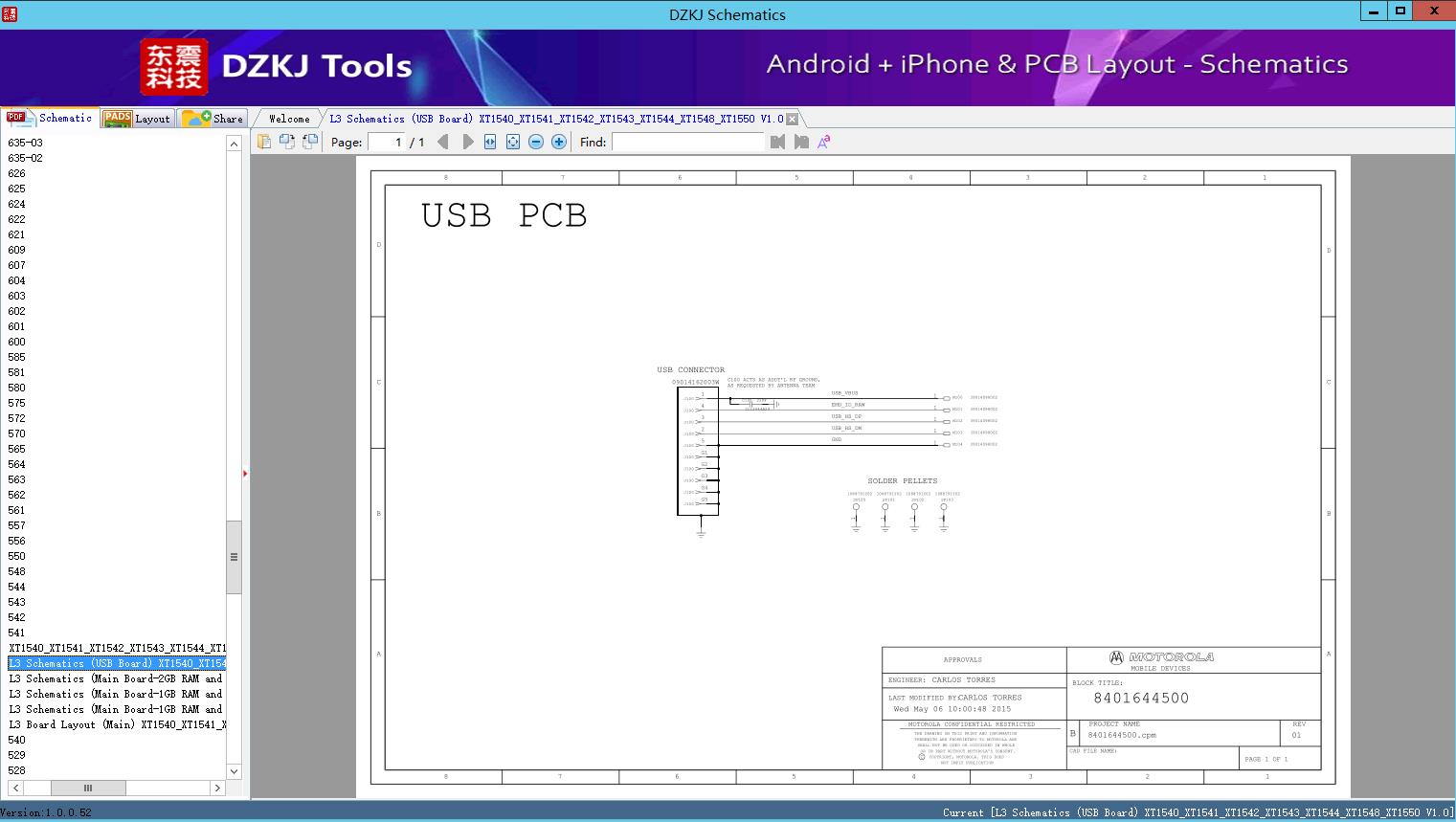Click the fit-to-width icon
Viewport: 1456px width, 822px height.
coord(490,142)
